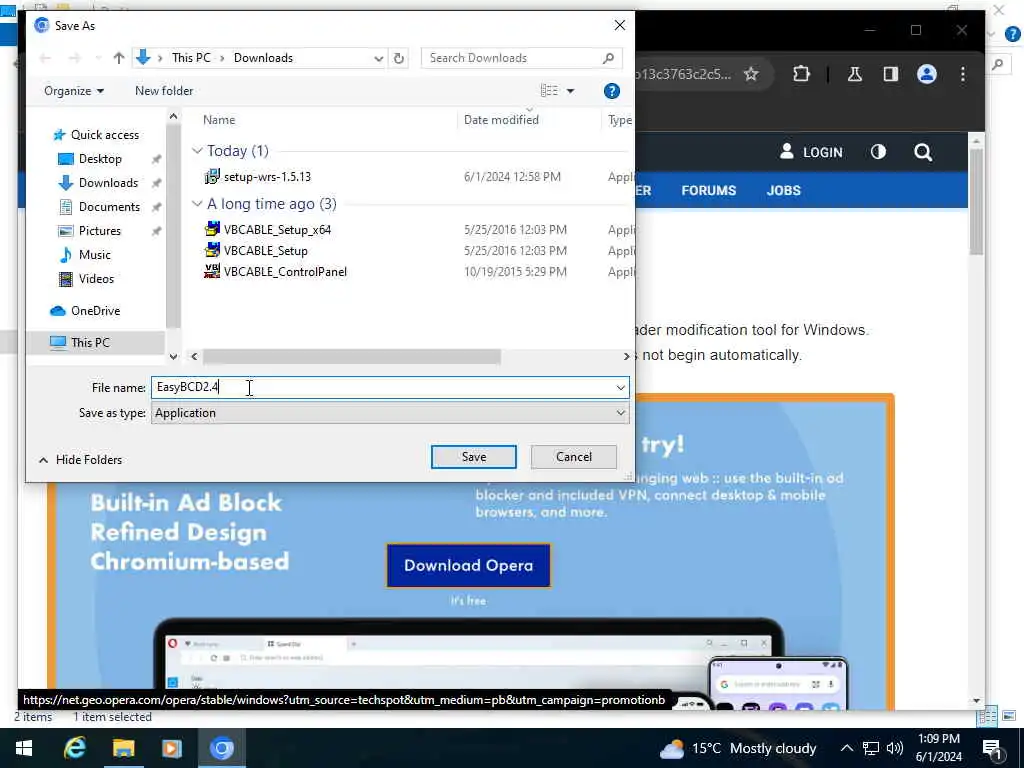Open the File name dropdown arrow

(x=620, y=387)
